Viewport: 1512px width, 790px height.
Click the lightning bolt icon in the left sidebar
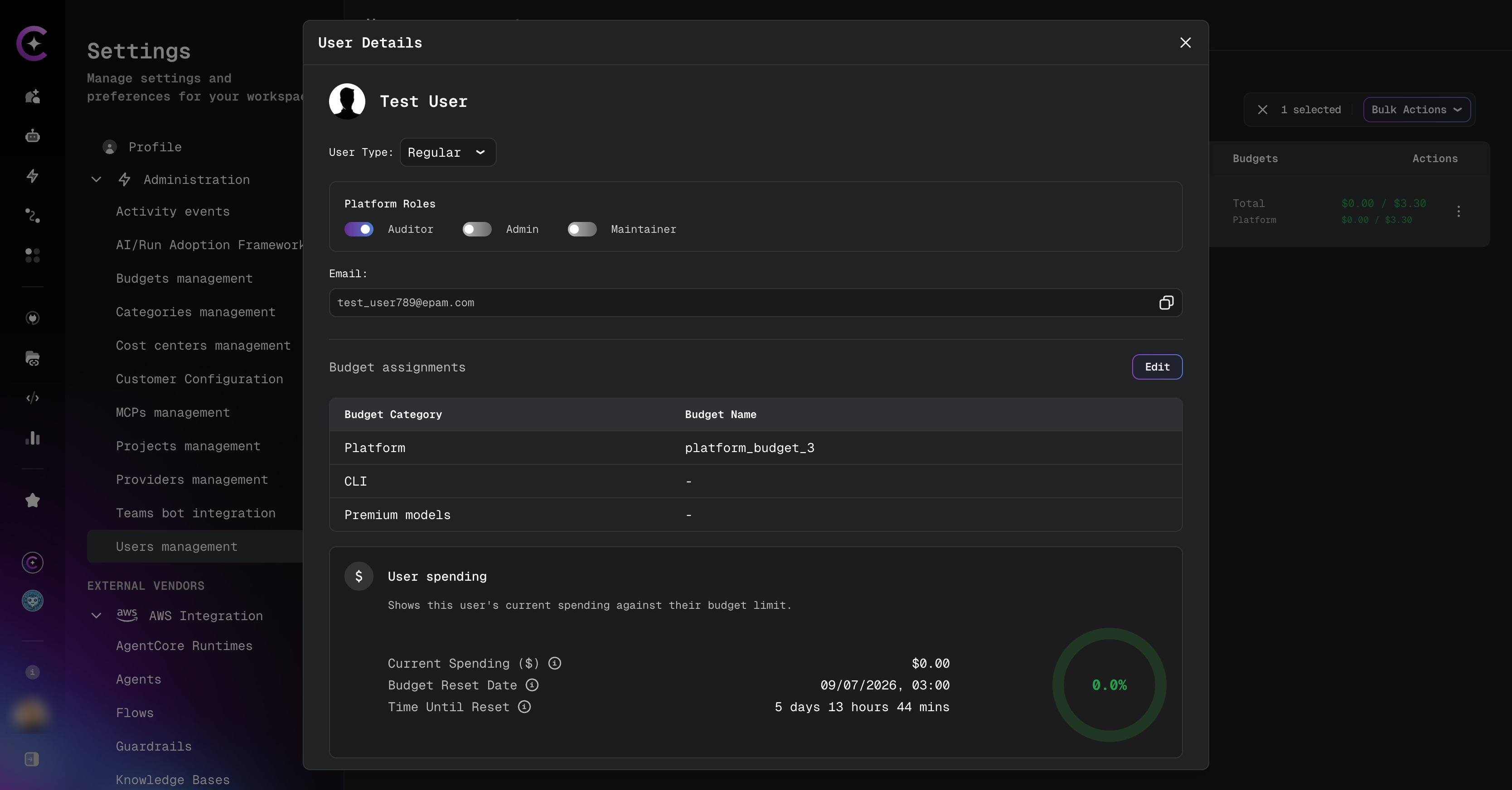pos(33,176)
